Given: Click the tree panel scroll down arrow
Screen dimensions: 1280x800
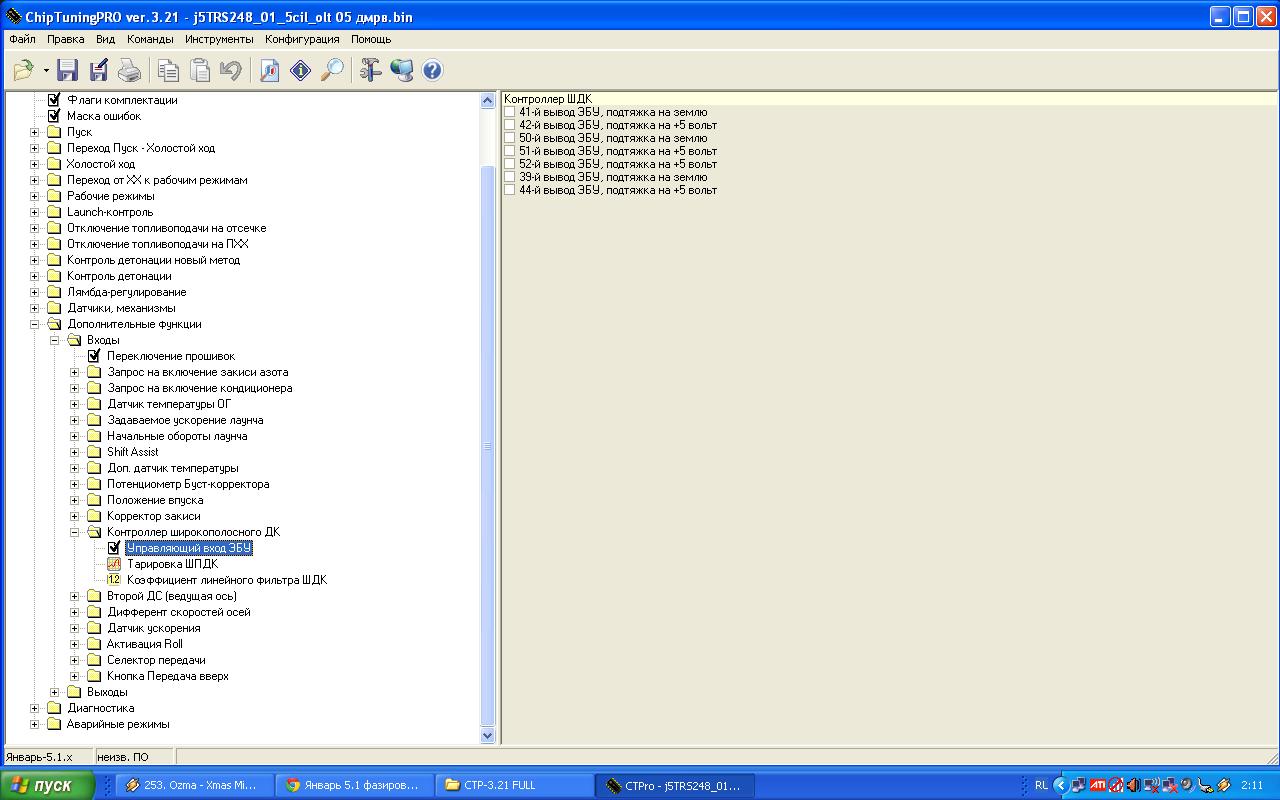Looking at the screenshot, I should point(488,735).
